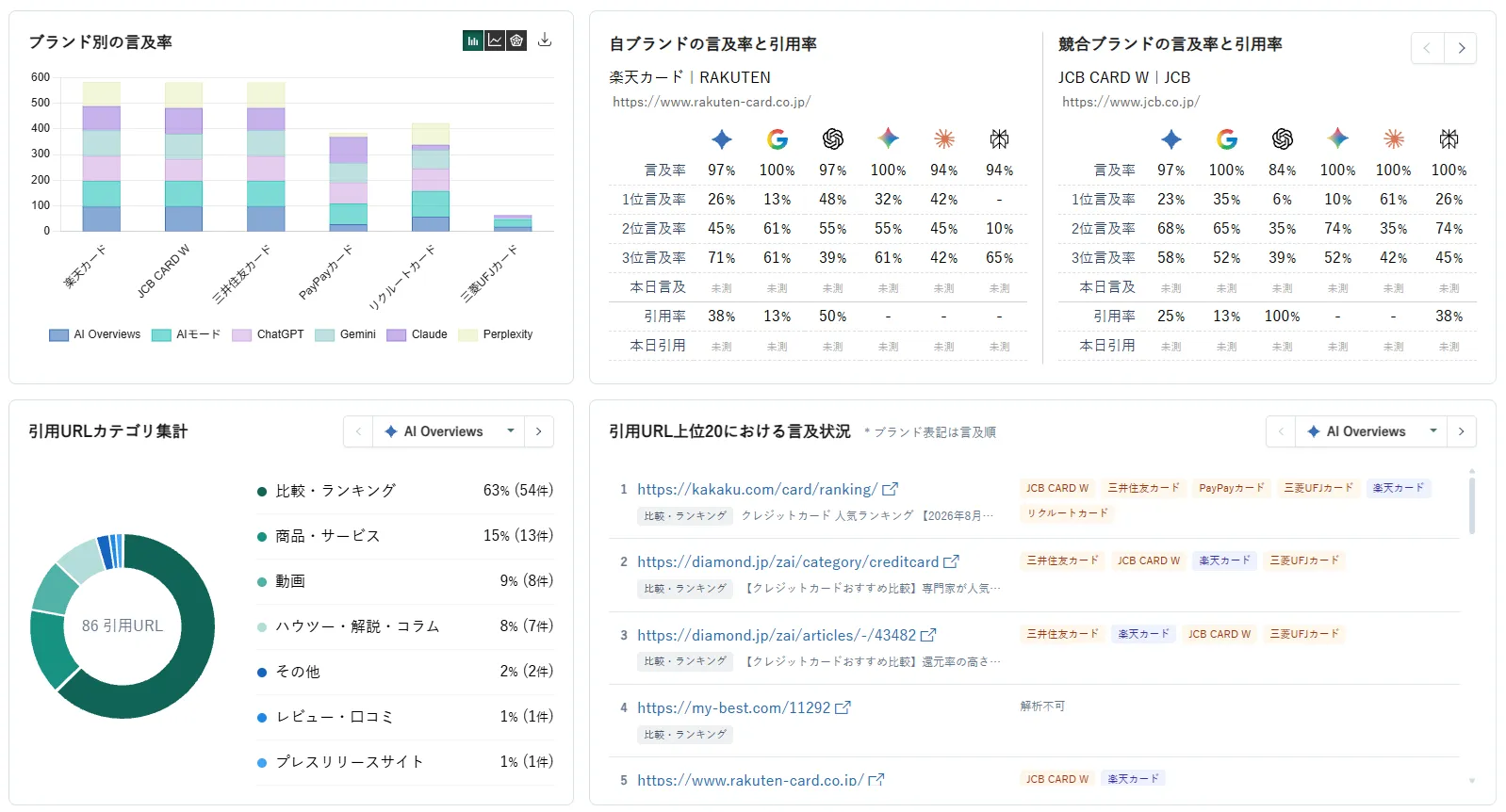Click AI Overviews icon in 楽天カード table

(x=722, y=139)
